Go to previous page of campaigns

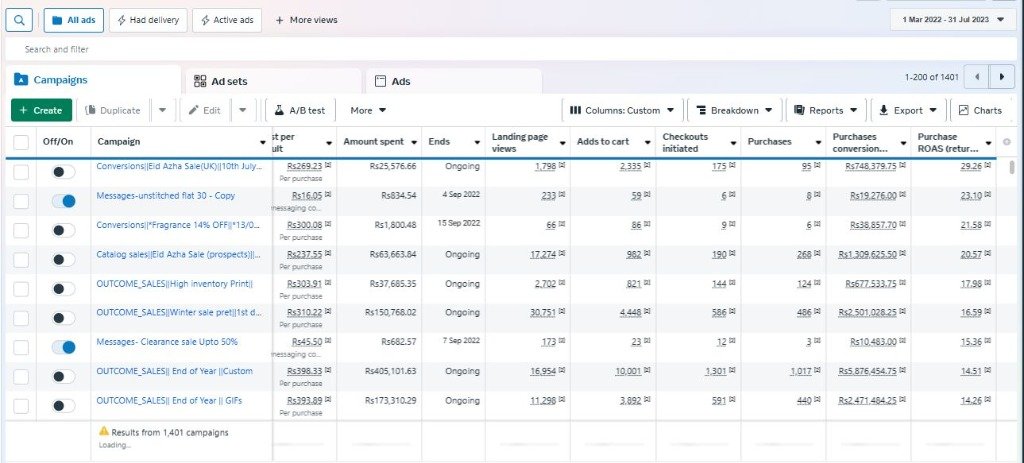(x=977, y=77)
